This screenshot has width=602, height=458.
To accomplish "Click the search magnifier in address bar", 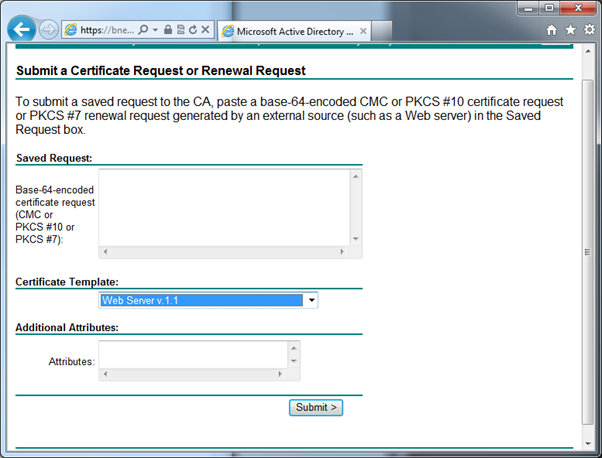I will [x=145, y=30].
